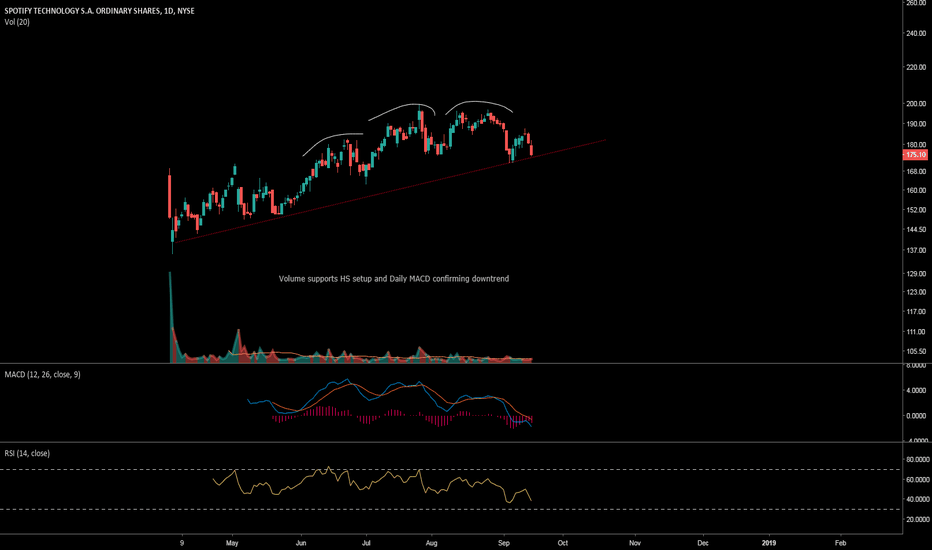Click the Jul label on the time axis
The image size is (932, 550).
pyautogui.click(x=367, y=543)
